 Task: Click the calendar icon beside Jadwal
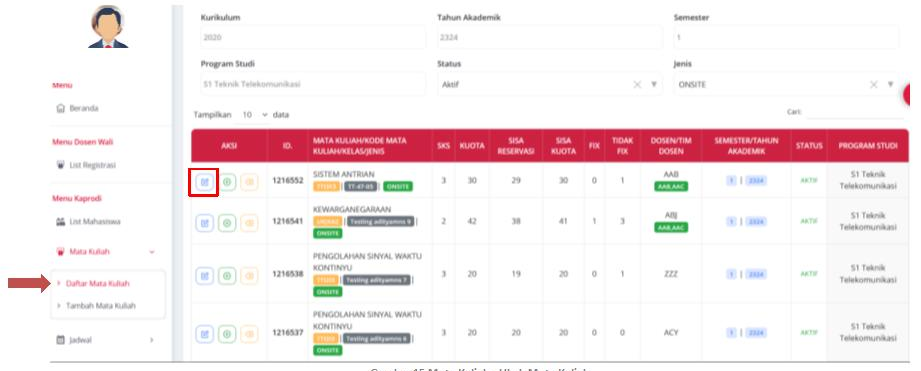tap(60, 340)
